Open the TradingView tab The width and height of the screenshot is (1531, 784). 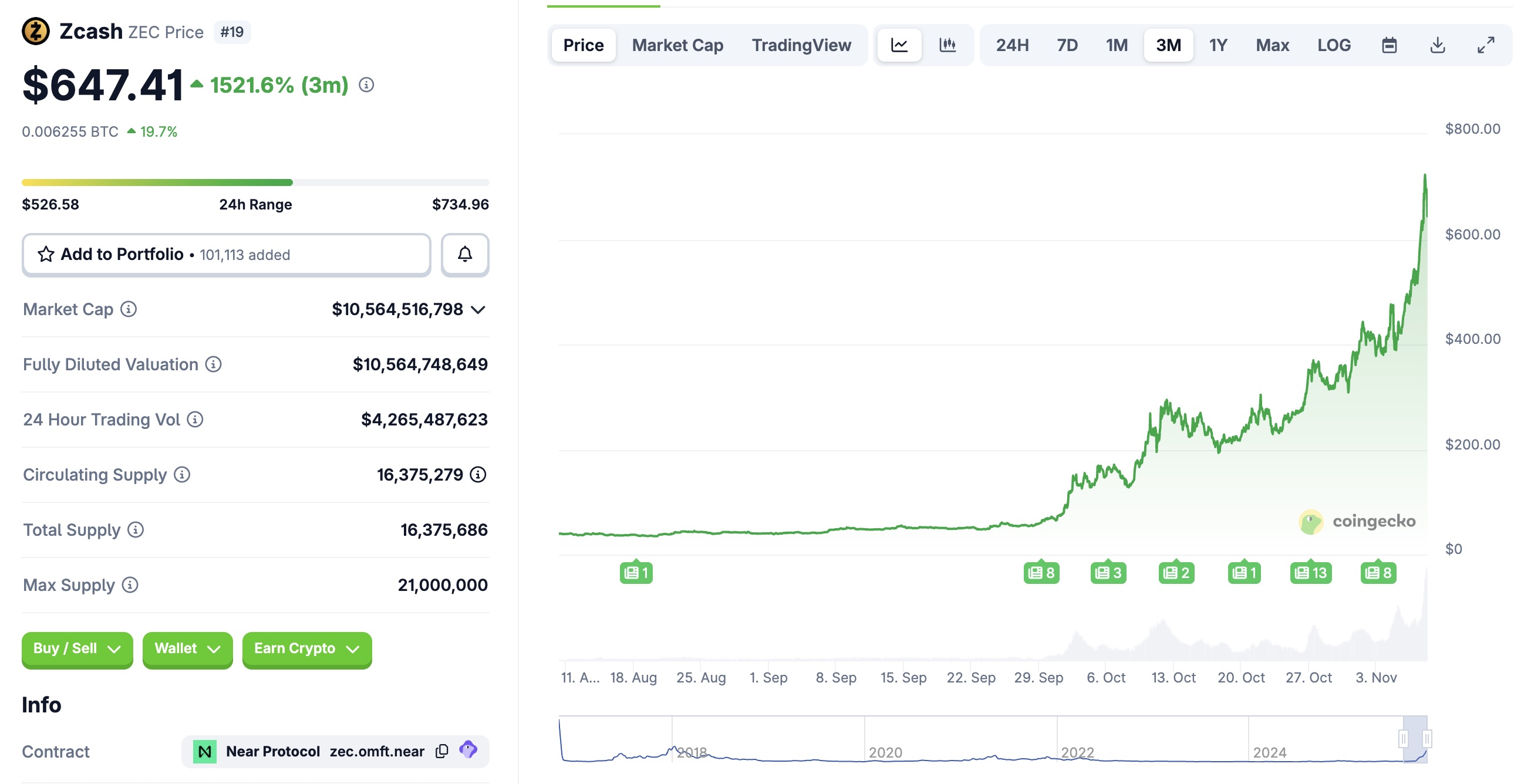coord(801,45)
